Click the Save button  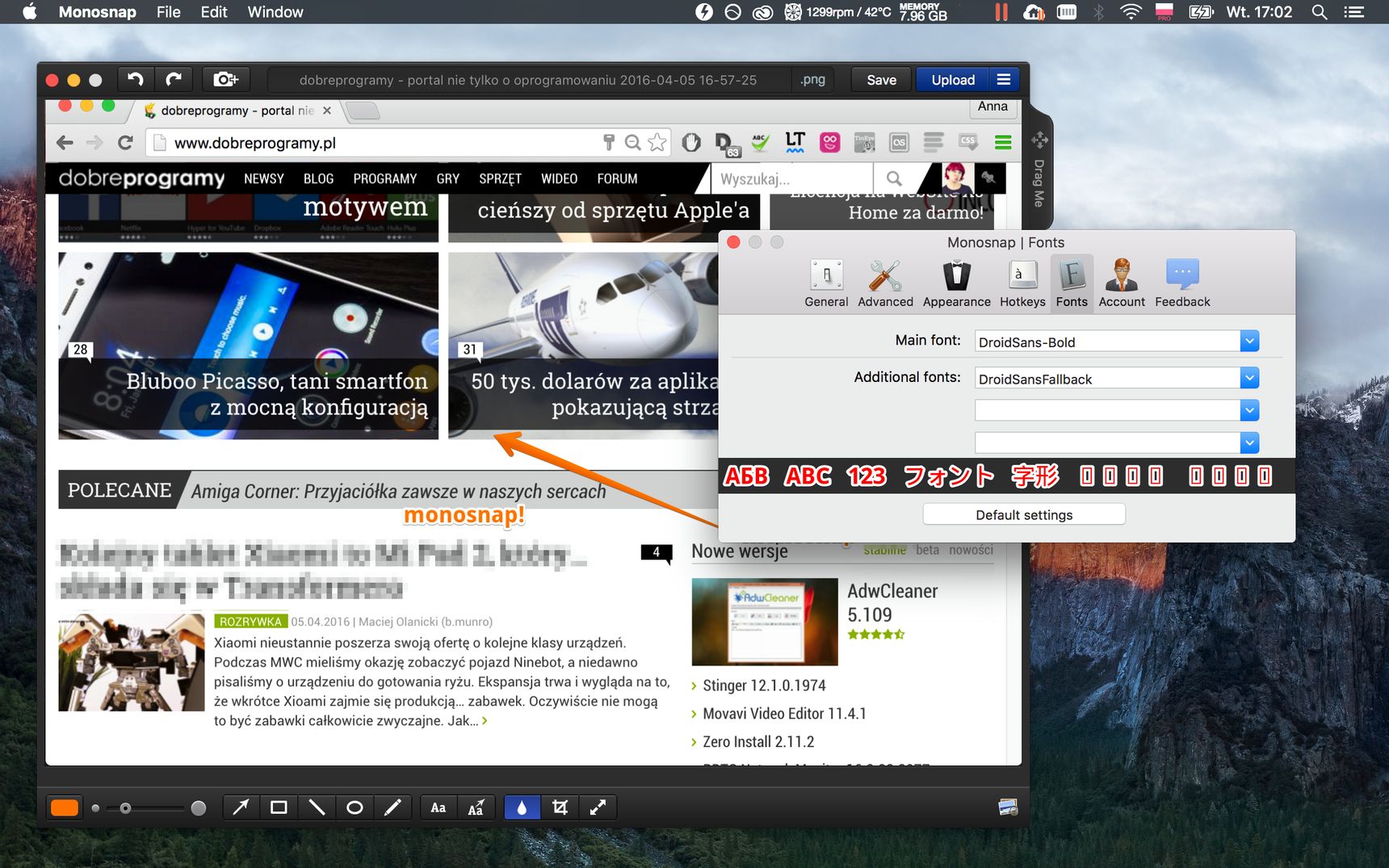click(881, 79)
